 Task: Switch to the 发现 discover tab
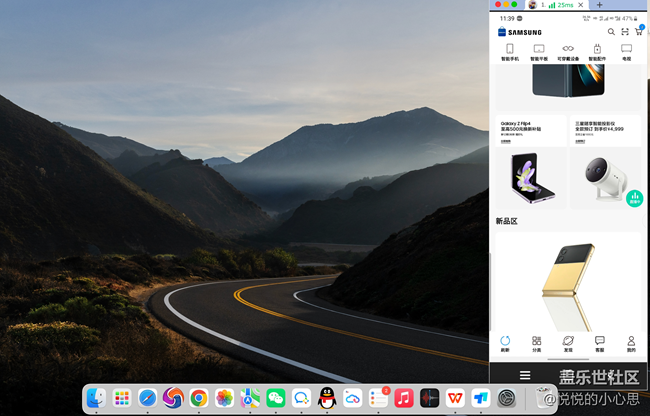(567, 343)
